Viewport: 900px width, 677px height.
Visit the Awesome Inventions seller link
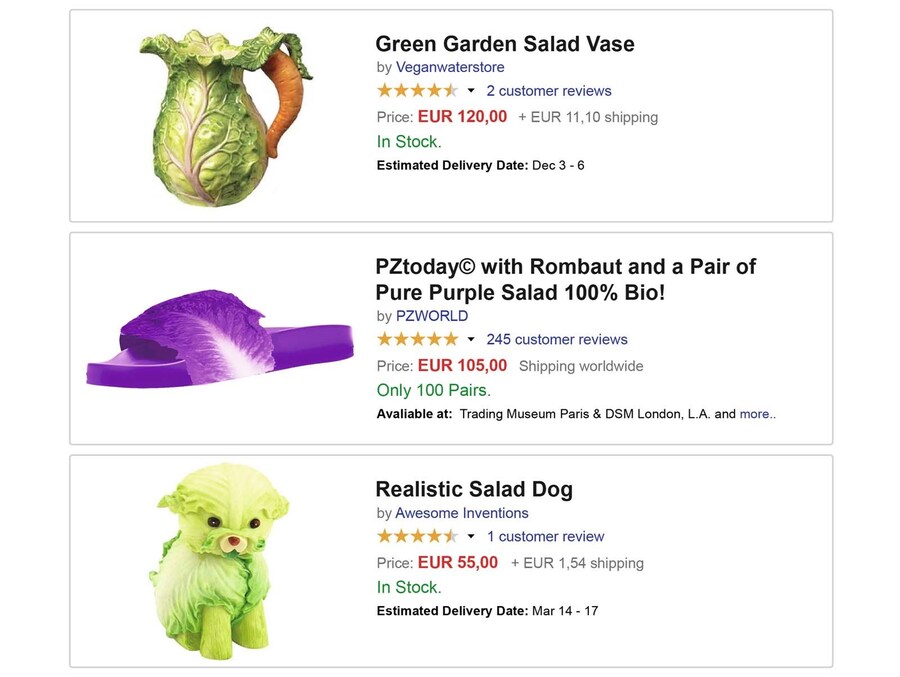point(462,513)
